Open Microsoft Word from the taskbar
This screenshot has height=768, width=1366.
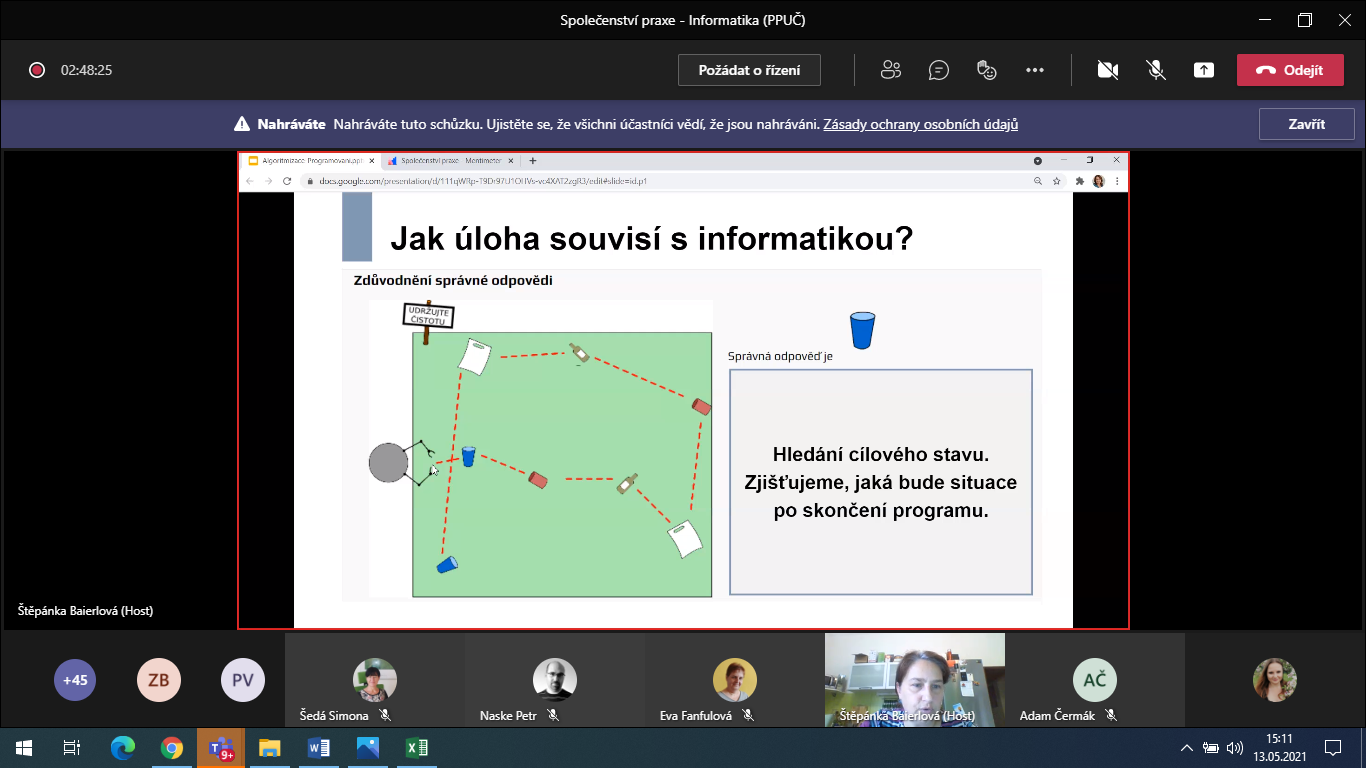pos(319,747)
